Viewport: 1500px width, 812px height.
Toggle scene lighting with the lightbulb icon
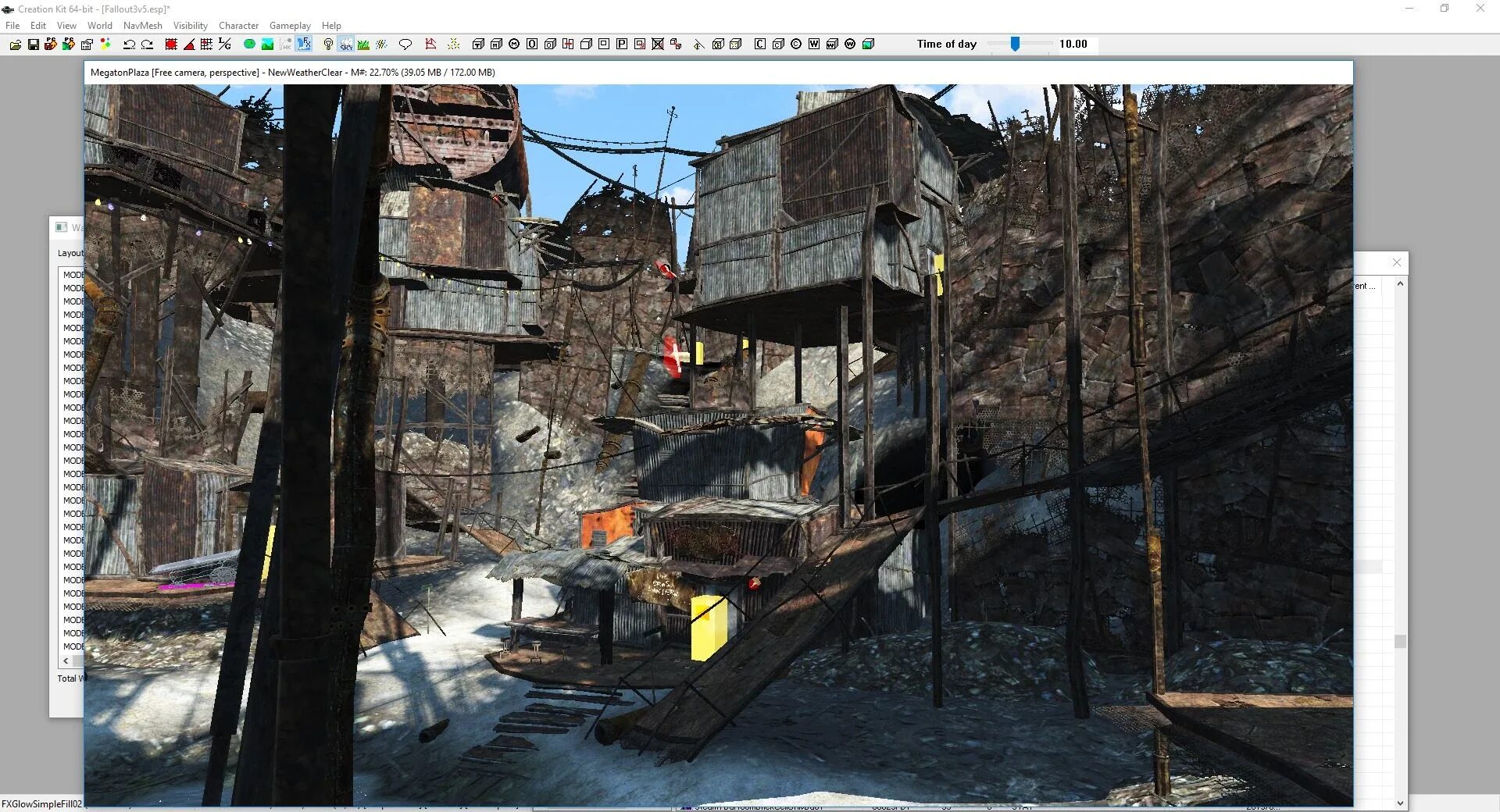click(327, 44)
